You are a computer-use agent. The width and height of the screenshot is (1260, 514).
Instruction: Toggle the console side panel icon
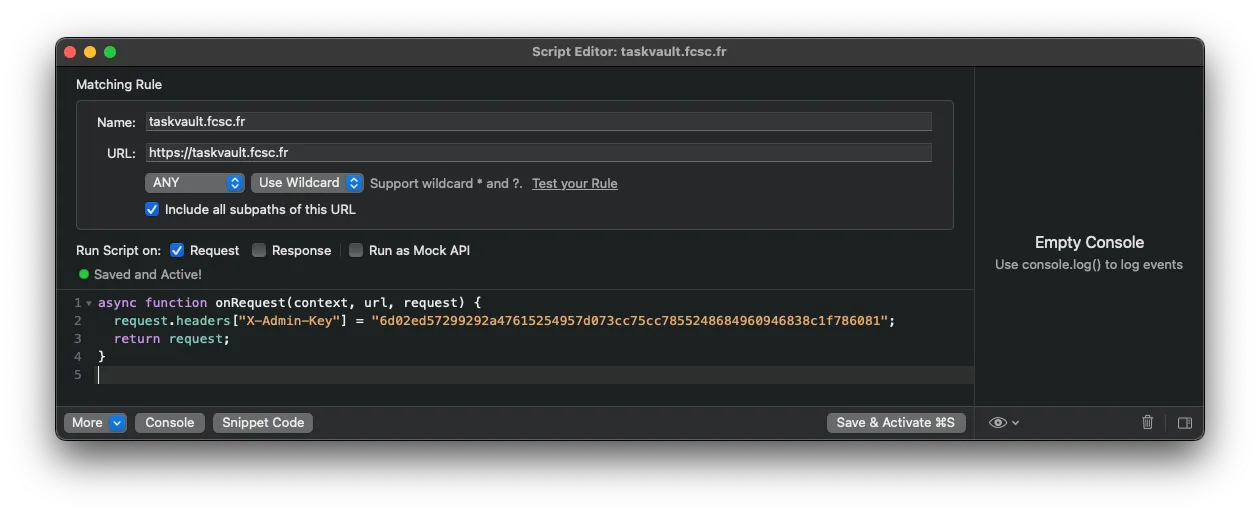tap(1185, 423)
